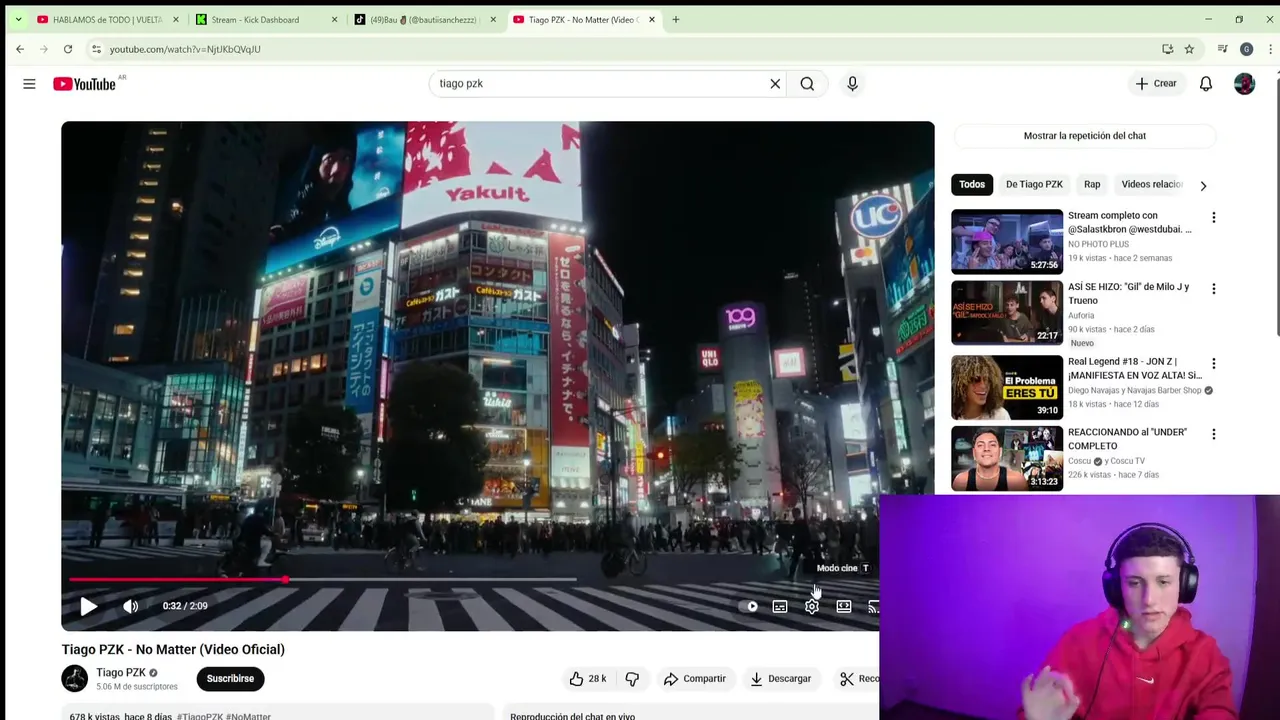
Task: Toggle subtitles in the video player
Action: [x=780, y=606]
